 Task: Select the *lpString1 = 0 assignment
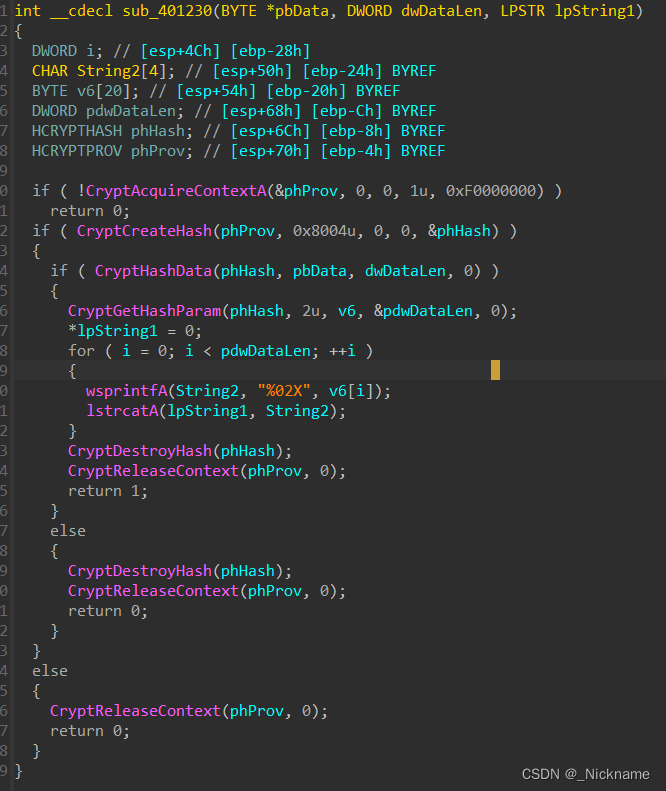pyautogui.click(x=135, y=331)
